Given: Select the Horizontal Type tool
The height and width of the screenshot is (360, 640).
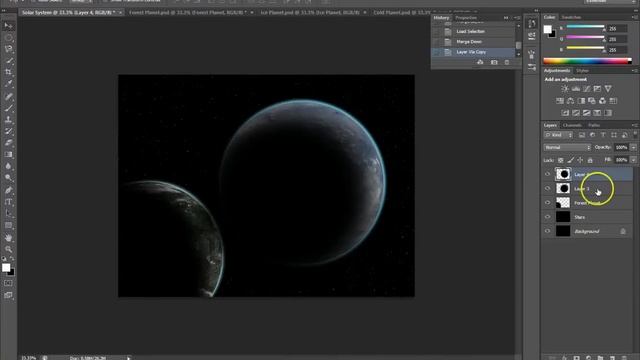Looking at the screenshot, I should point(8,202).
